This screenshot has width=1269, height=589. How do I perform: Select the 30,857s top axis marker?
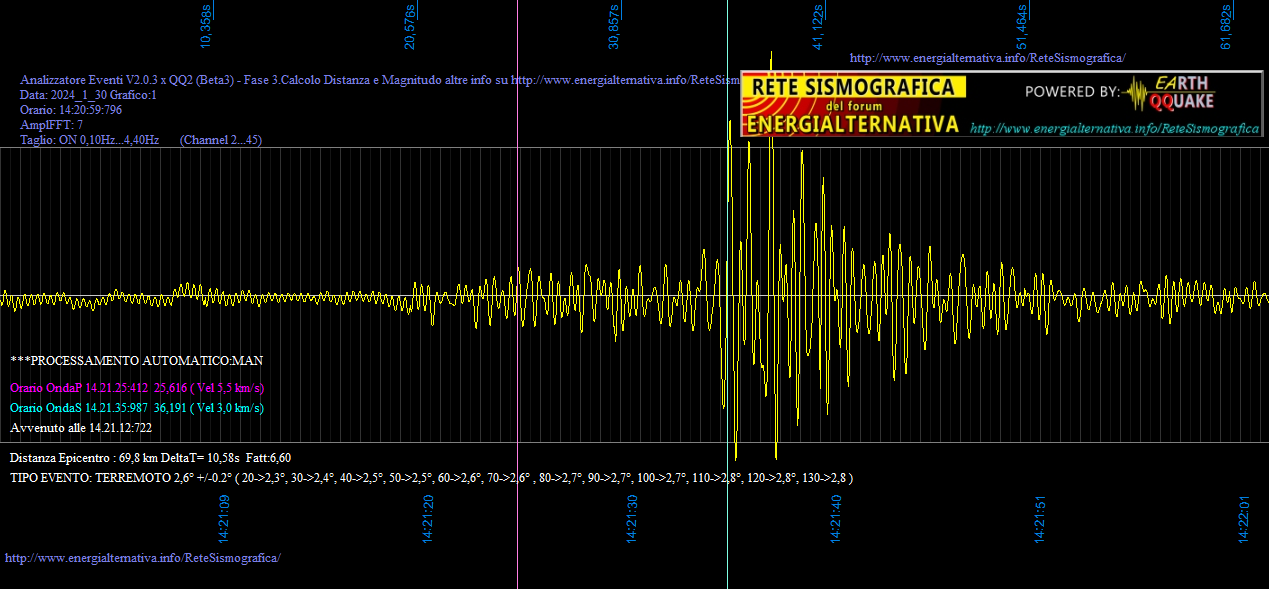coord(614,27)
